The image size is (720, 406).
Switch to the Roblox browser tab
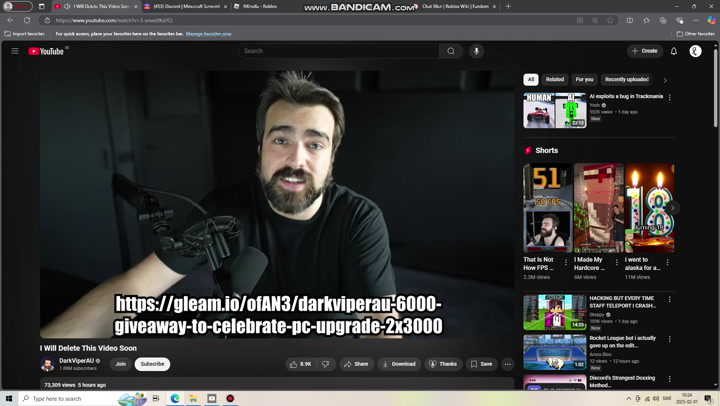[x=259, y=6]
